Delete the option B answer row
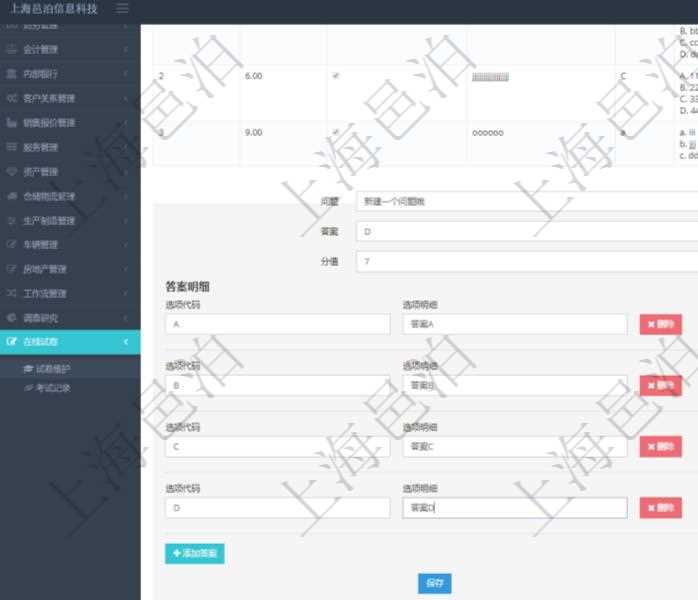The height and width of the screenshot is (600, 698). tap(661, 385)
